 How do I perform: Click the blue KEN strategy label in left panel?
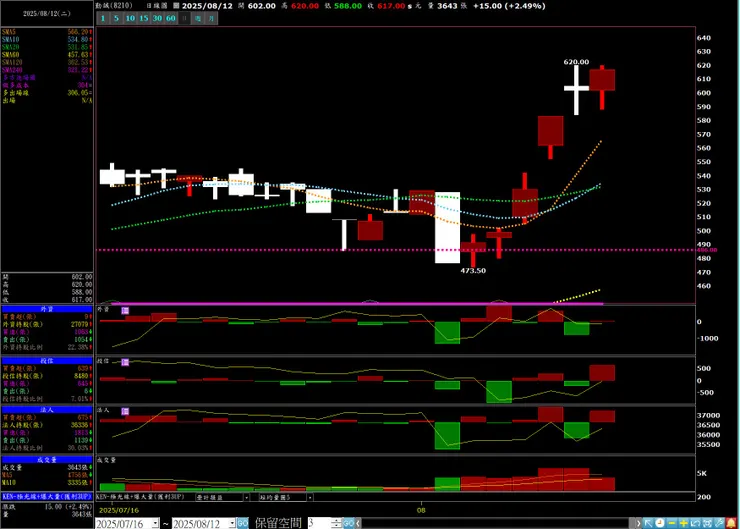click(47, 496)
